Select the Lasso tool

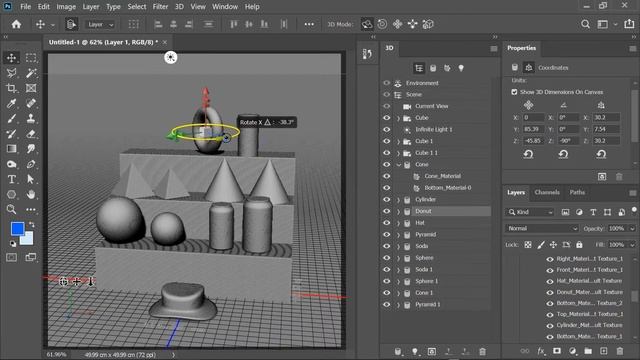pos(11,73)
